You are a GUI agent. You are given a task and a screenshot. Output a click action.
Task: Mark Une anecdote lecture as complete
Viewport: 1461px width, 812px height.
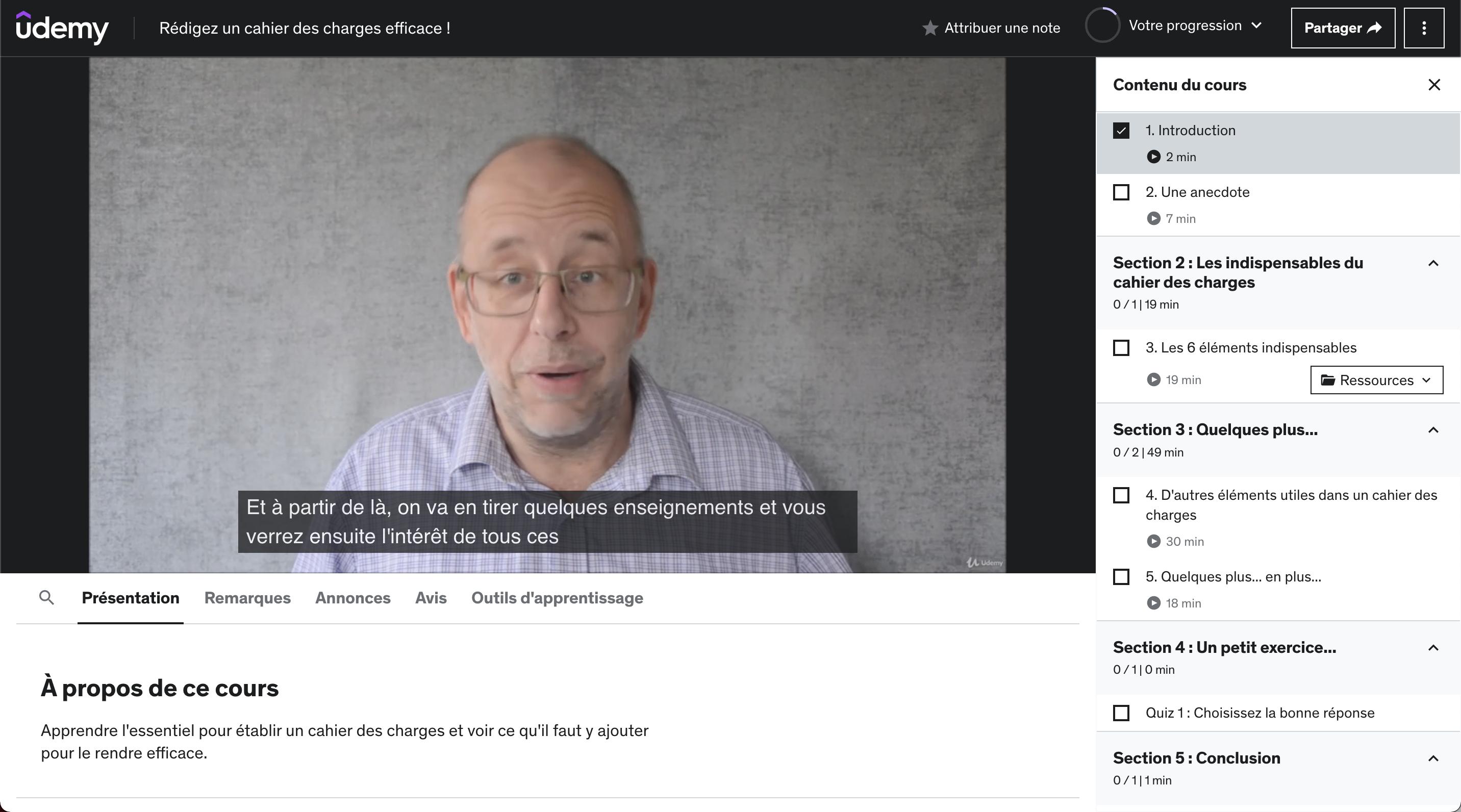1121,192
